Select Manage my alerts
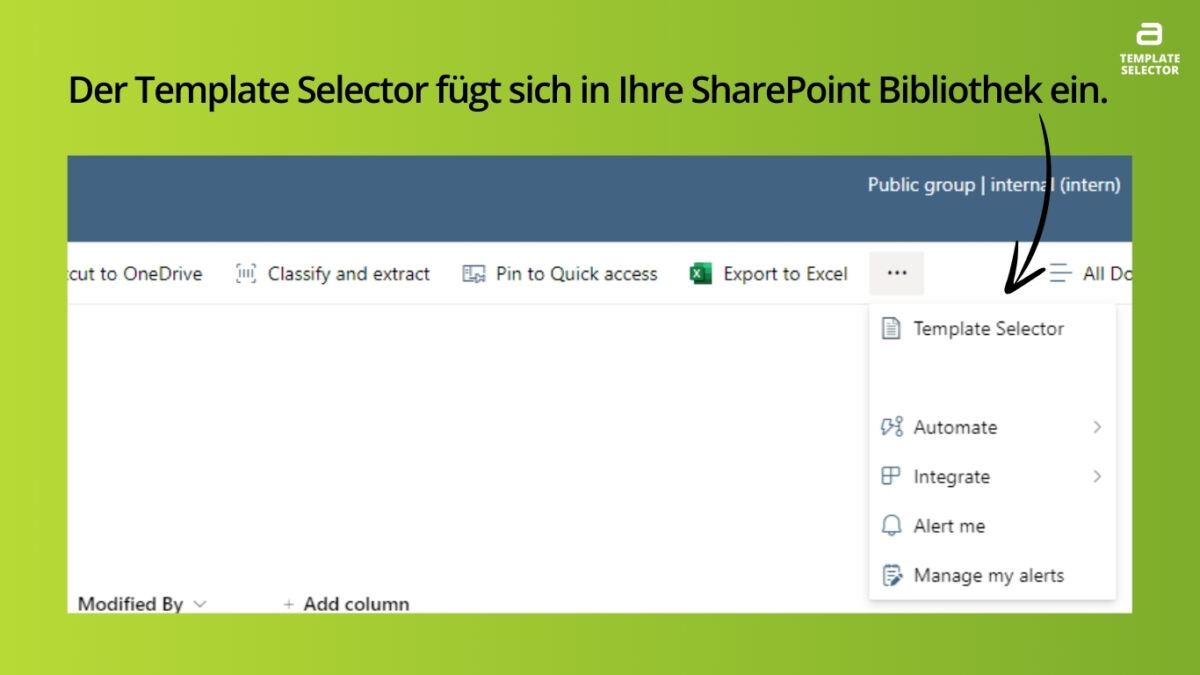Image resolution: width=1200 pixels, height=675 pixels. 988,575
